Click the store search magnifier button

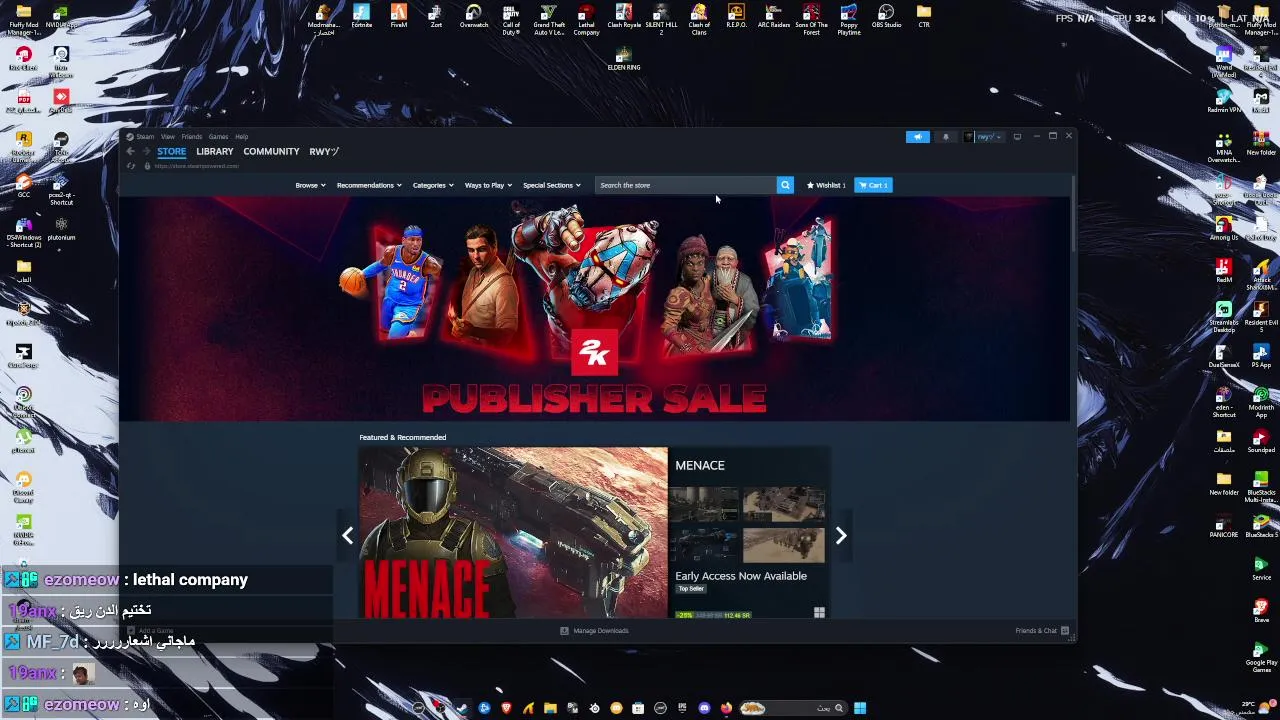tap(785, 185)
